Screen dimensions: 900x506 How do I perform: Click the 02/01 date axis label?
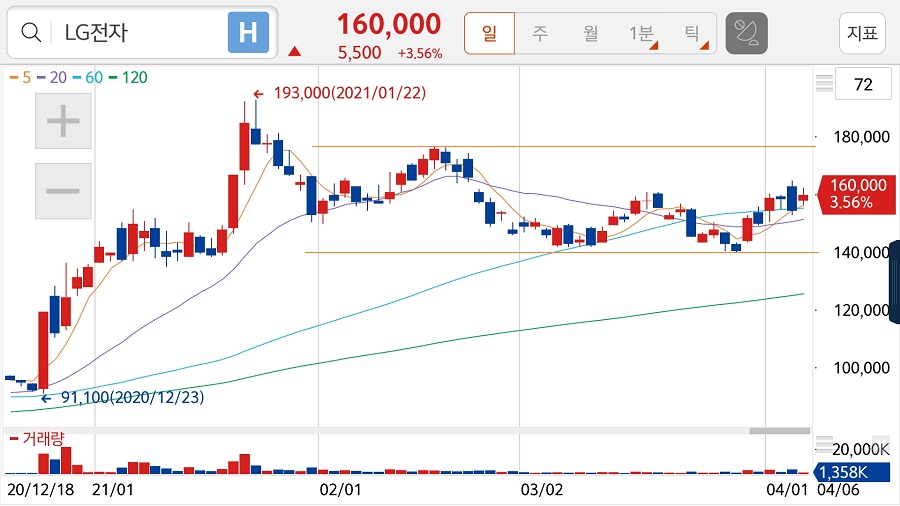[340, 489]
